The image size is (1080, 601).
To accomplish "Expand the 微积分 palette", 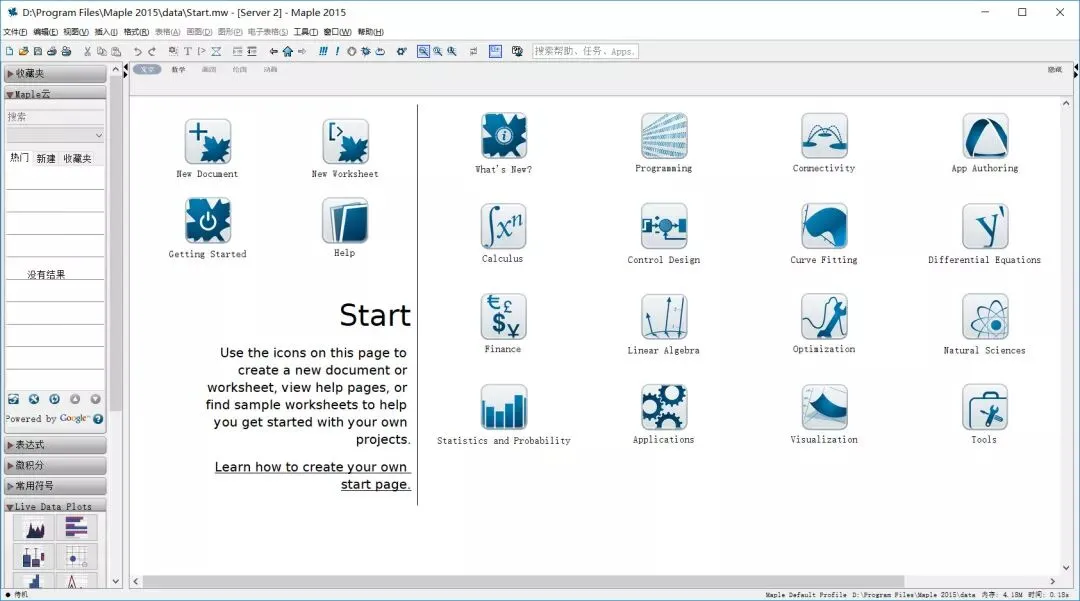I will 55,465.
